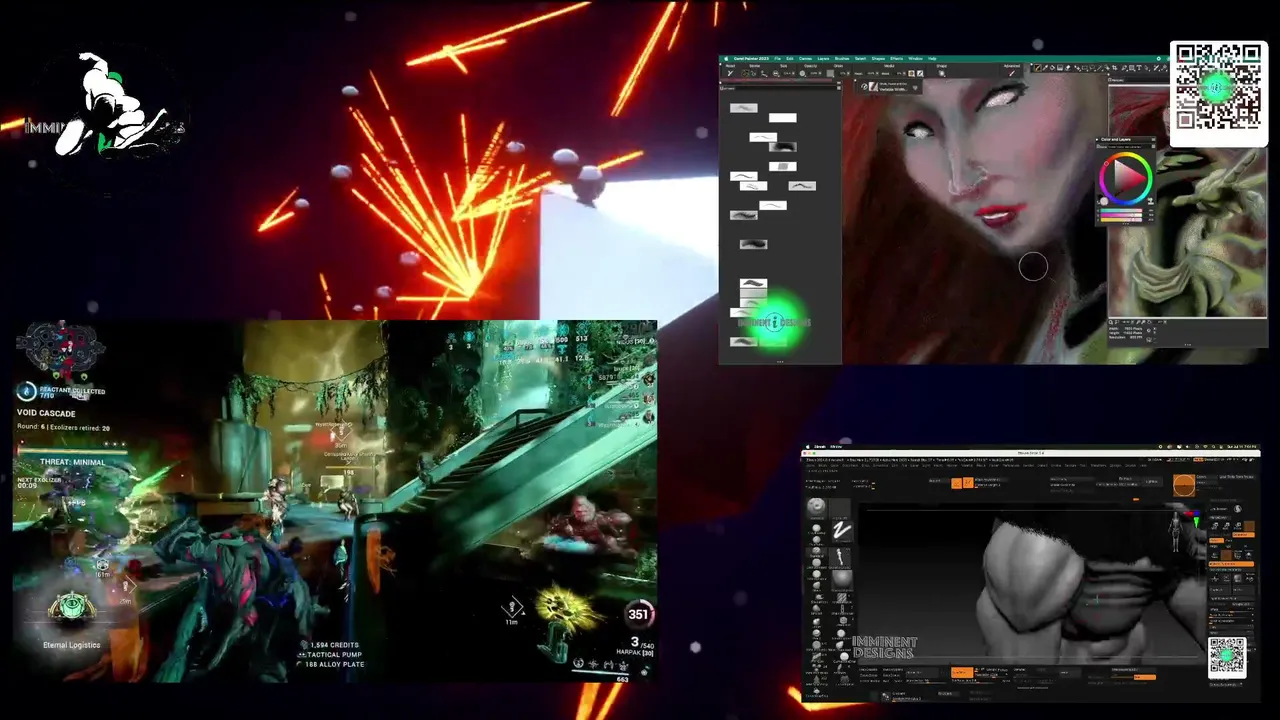Open the Canvas menu in Corel Painter
Image resolution: width=1280 pixels, height=720 pixels.
click(805, 59)
